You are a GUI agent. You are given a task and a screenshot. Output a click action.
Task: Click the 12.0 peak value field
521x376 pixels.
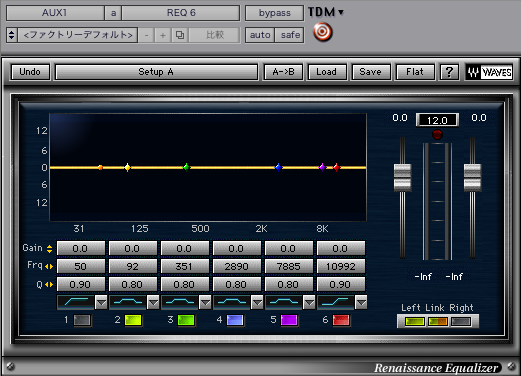tap(437, 120)
